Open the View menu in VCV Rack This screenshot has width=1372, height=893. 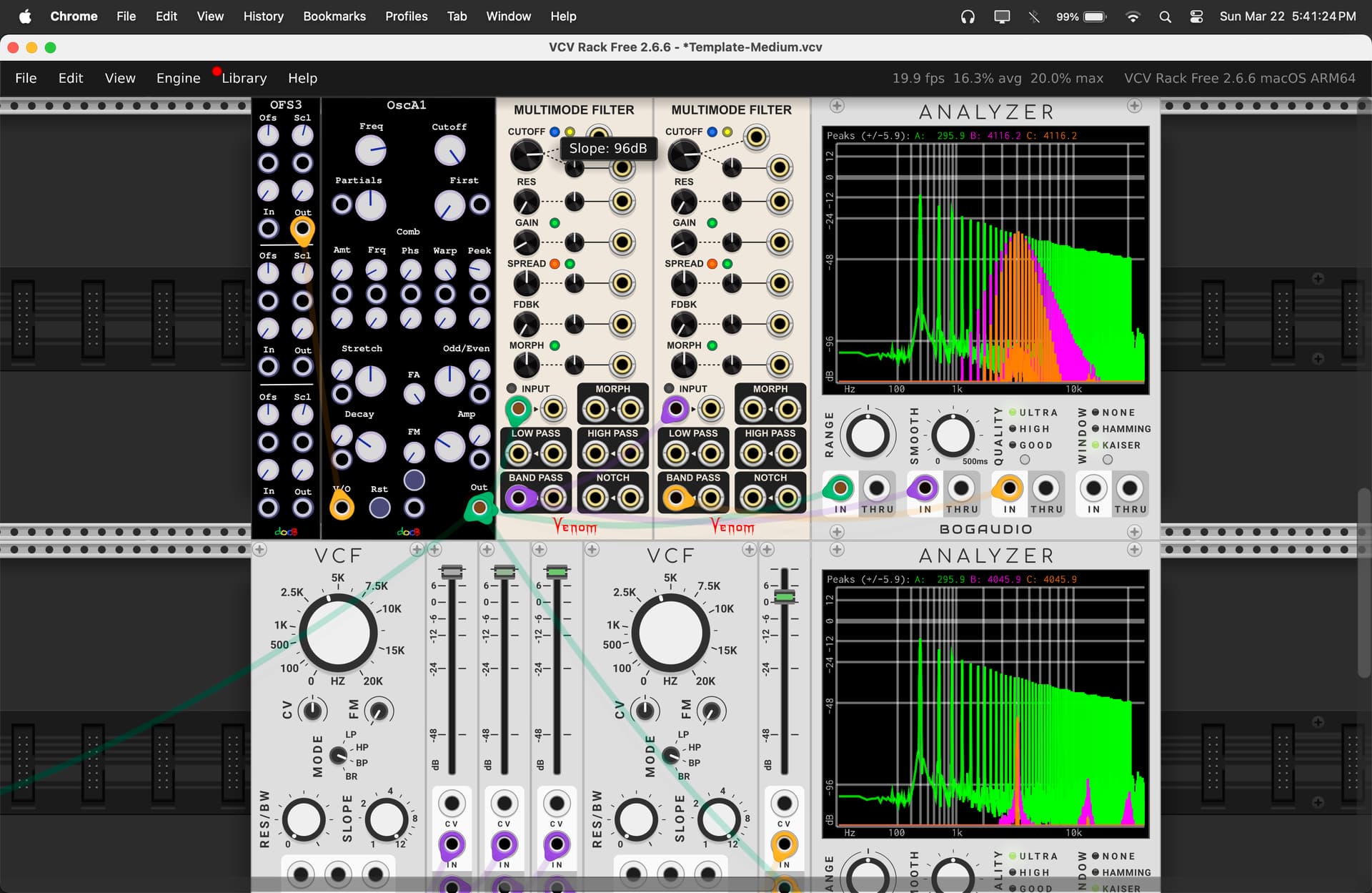click(x=119, y=78)
